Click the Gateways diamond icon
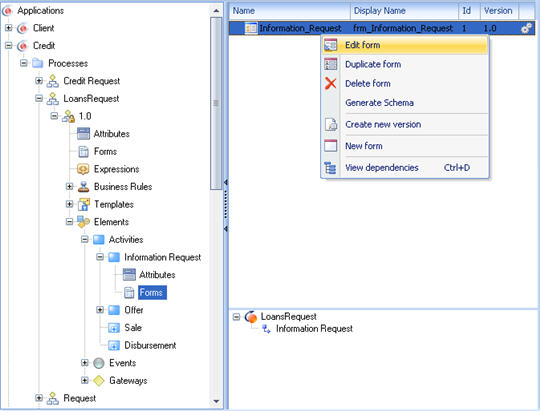540x411 pixels. [x=99, y=381]
